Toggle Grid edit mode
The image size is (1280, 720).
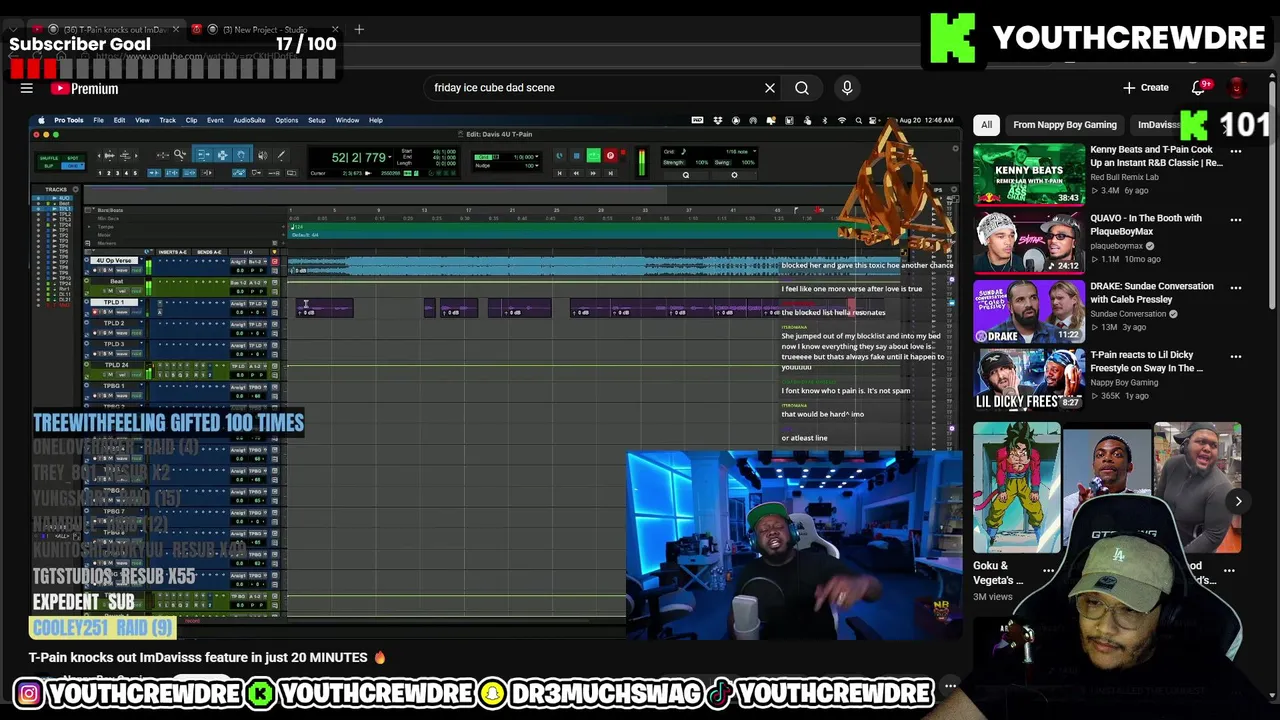pos(73,166)
